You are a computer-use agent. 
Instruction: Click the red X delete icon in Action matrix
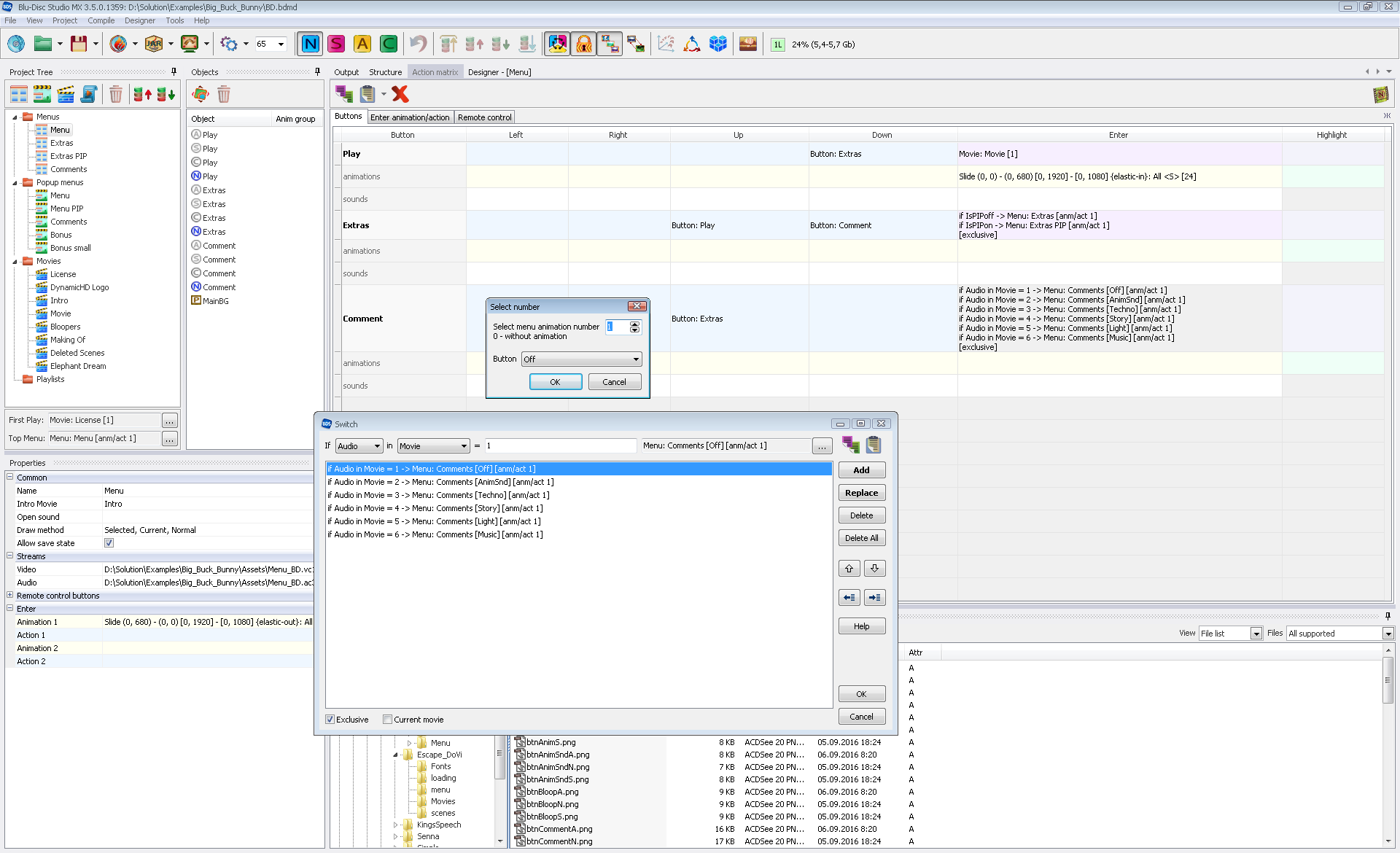click(400, 94)
